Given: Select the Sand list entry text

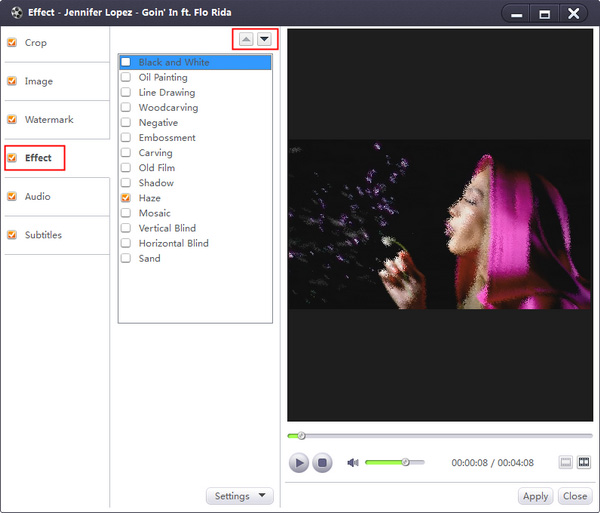Looking at the screenshot, I should tap(149, 258).
